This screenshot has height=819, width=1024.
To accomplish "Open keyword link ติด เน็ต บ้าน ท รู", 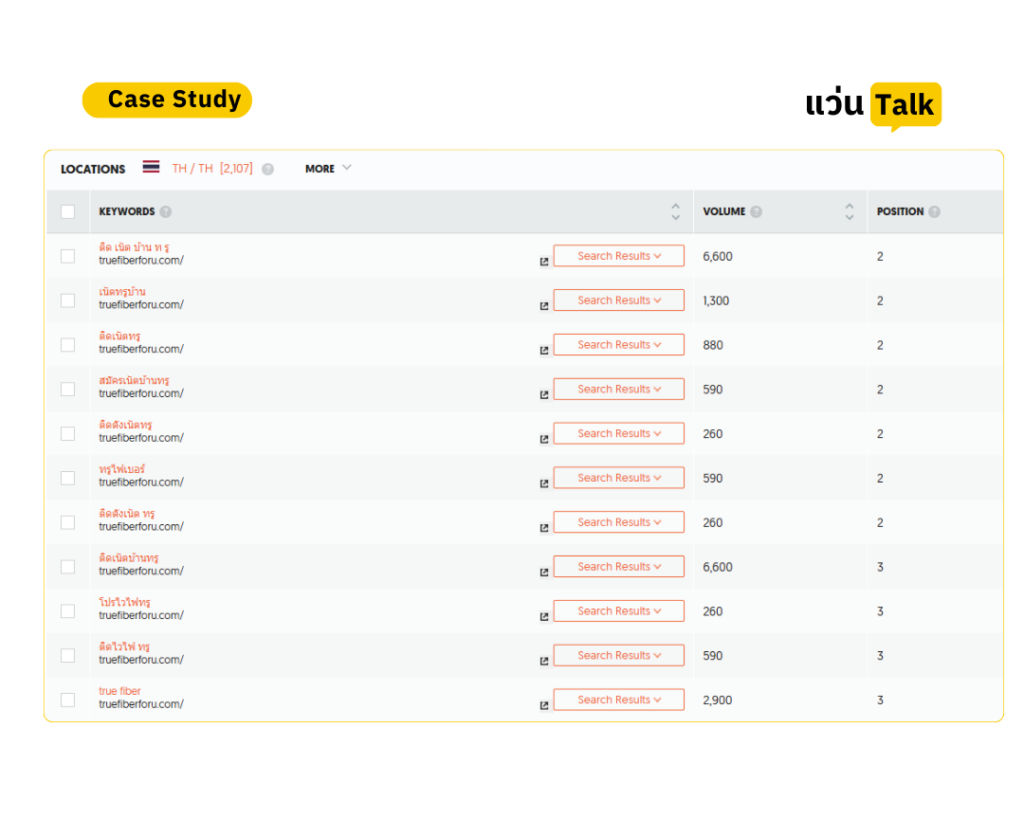I will click(x=134, y=247).
